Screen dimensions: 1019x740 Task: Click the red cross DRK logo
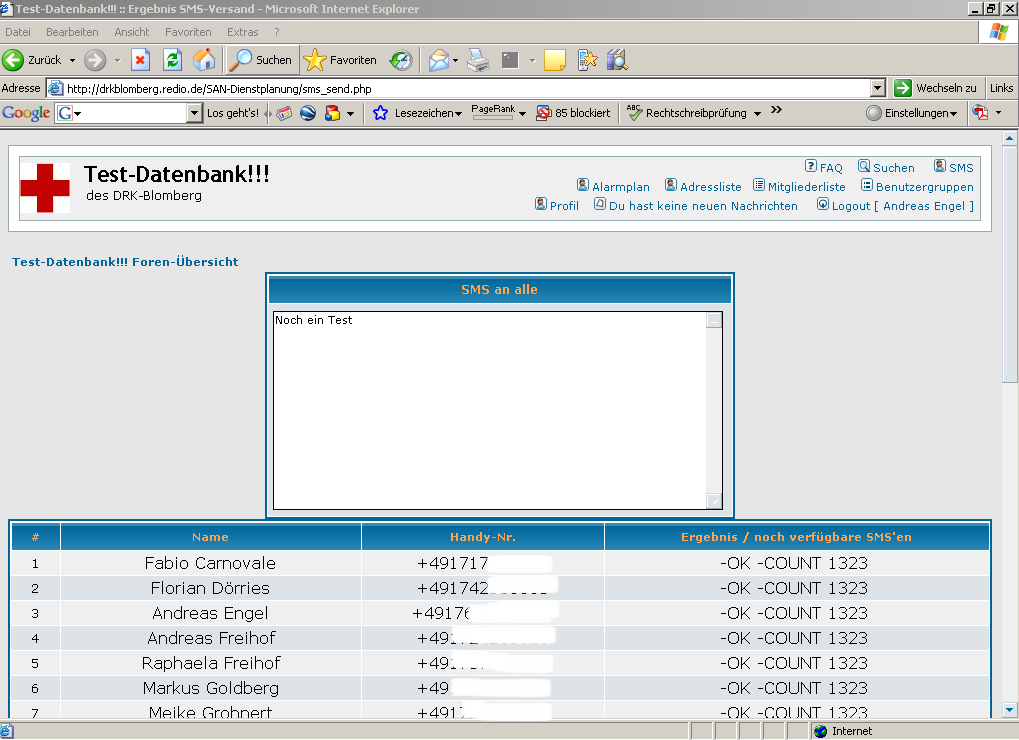[x=45, y=188]
